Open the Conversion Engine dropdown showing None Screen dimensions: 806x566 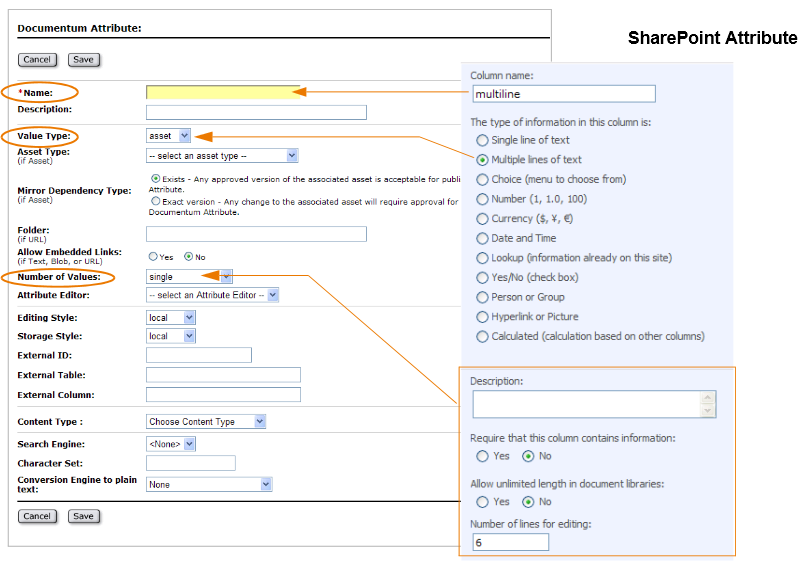coord(209,484)
